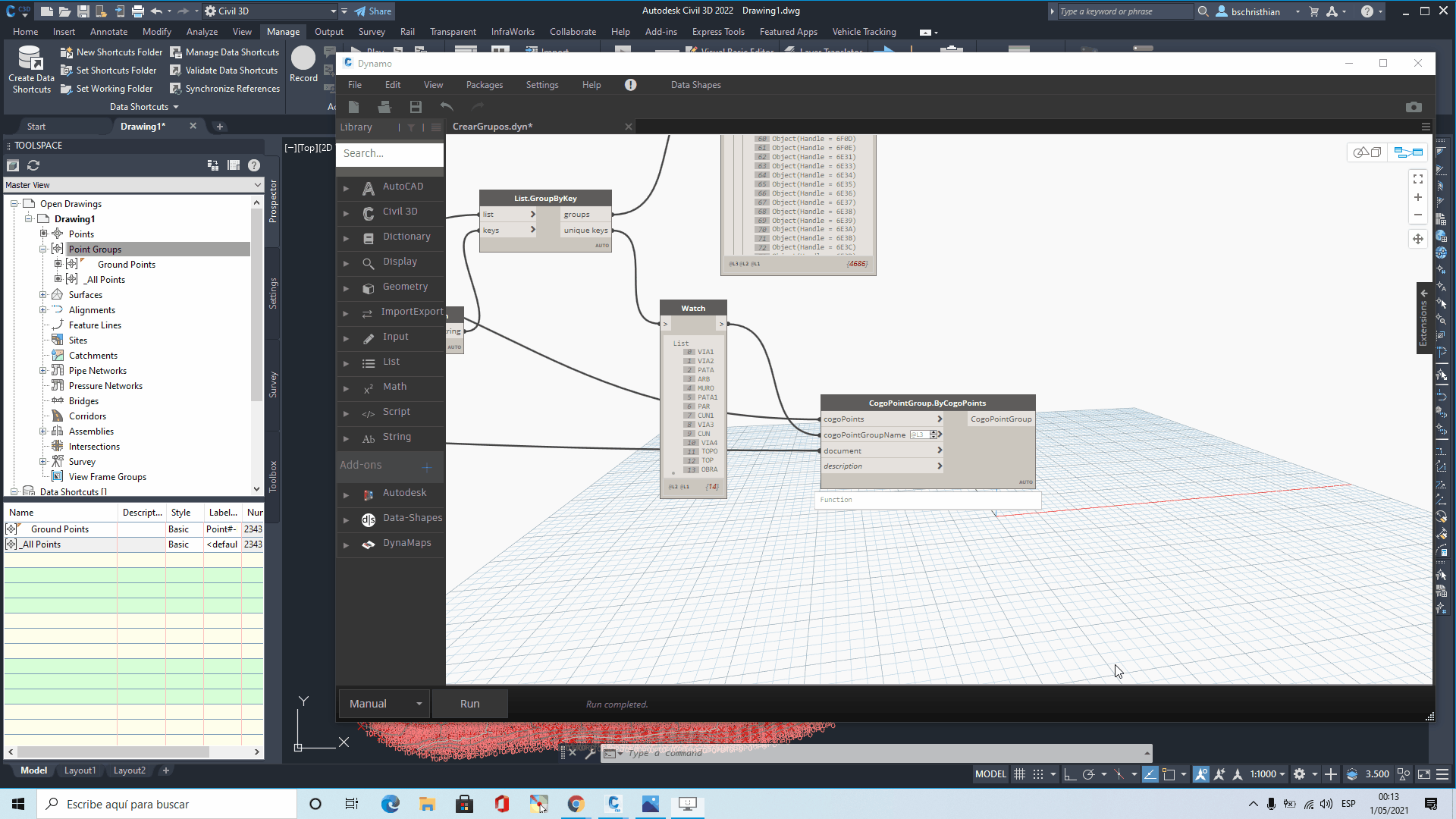
Task: Click Windows Start button
Action: [x=18, y=804]
